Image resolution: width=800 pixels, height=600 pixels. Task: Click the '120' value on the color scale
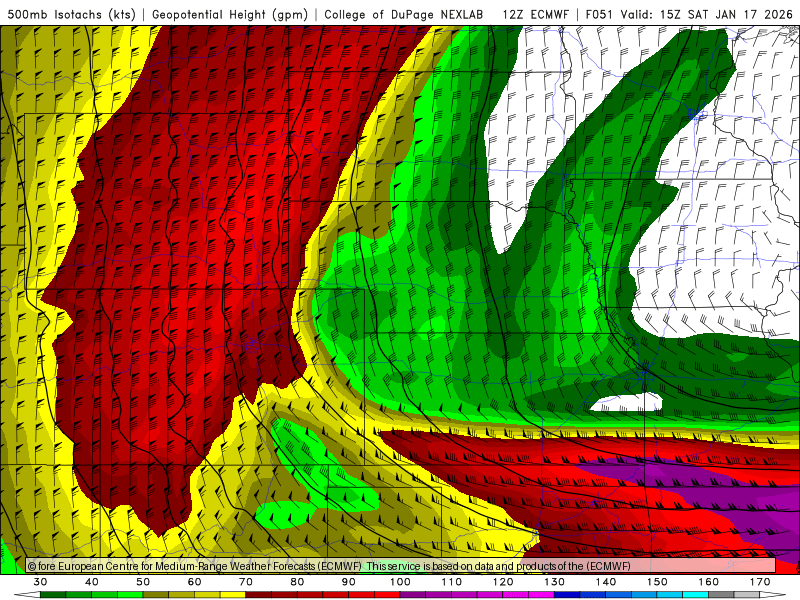(503, 582)
